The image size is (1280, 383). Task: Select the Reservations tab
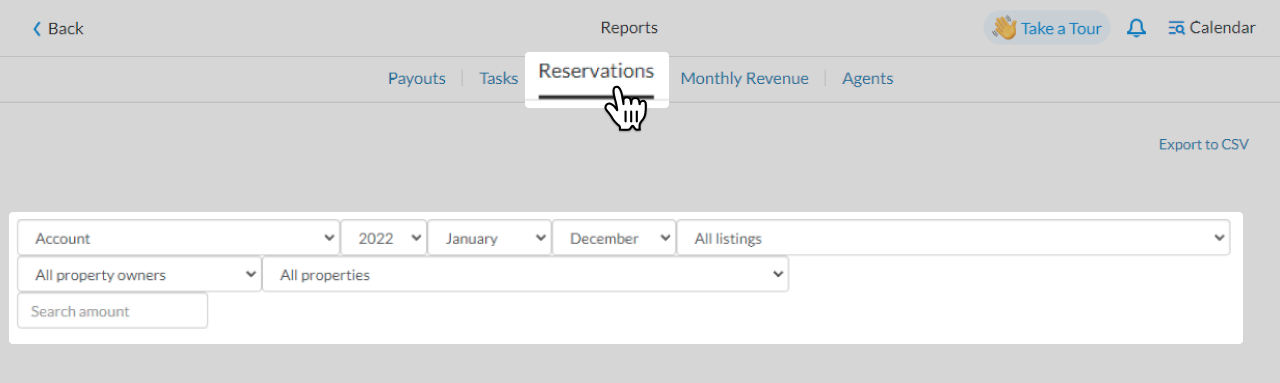(596, 72)
